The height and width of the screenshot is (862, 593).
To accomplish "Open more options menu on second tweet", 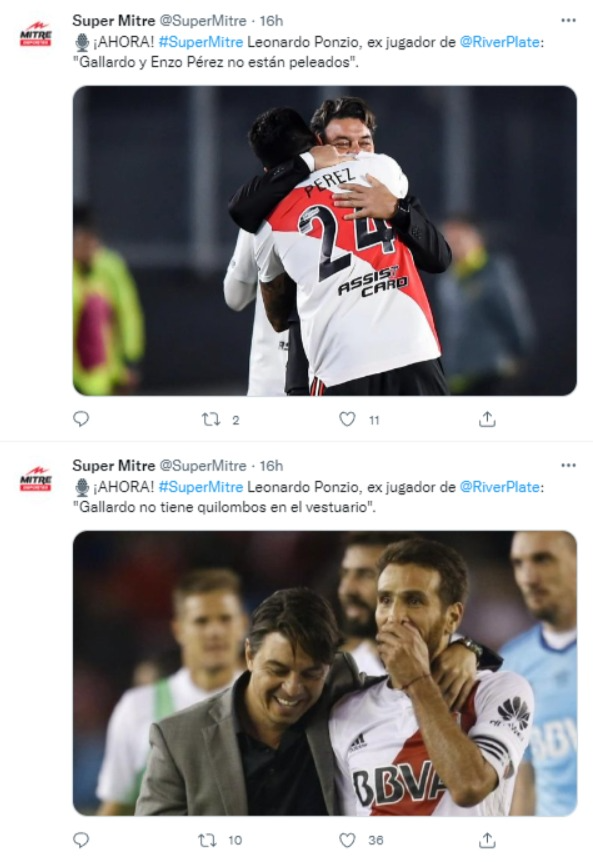I will (x=568, y=465).
